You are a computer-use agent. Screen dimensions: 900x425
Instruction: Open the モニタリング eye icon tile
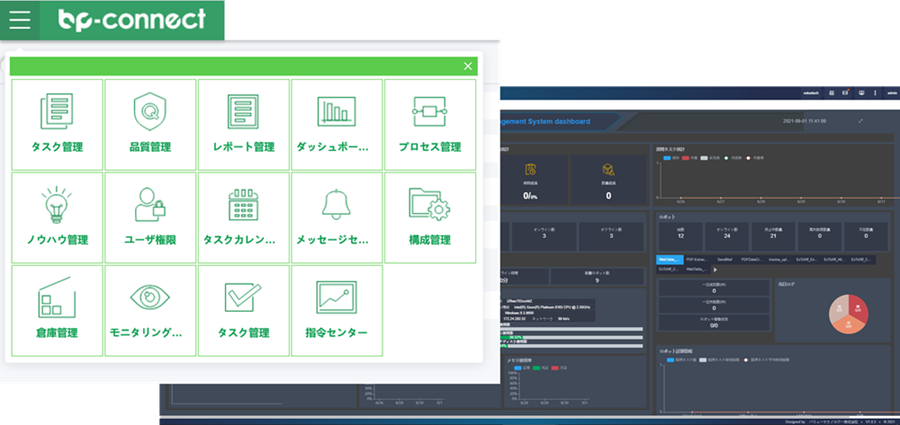point(150,310)
